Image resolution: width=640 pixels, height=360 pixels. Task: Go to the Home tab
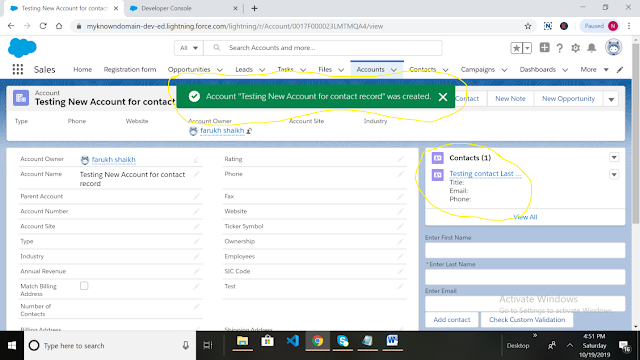82,69
